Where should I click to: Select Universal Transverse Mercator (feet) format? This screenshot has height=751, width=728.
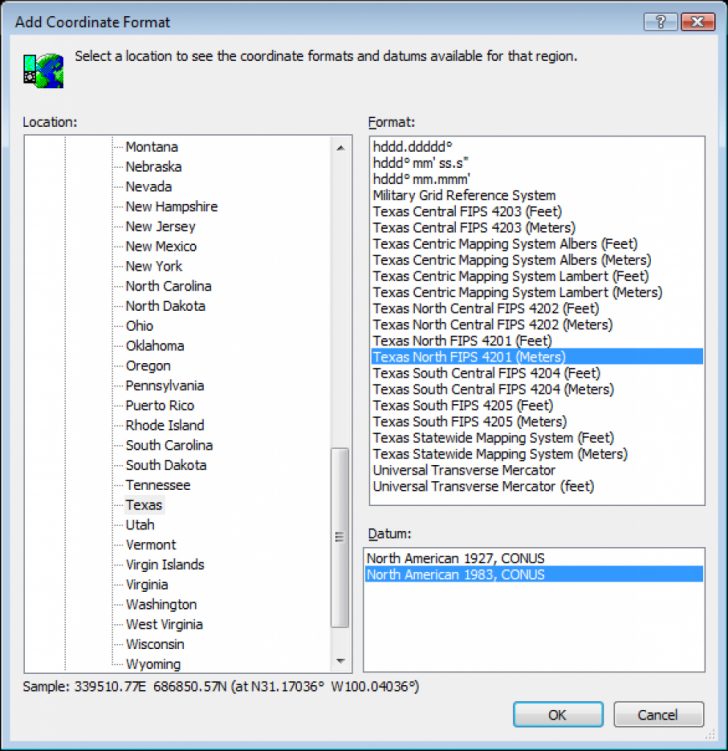tap(483, 486)
